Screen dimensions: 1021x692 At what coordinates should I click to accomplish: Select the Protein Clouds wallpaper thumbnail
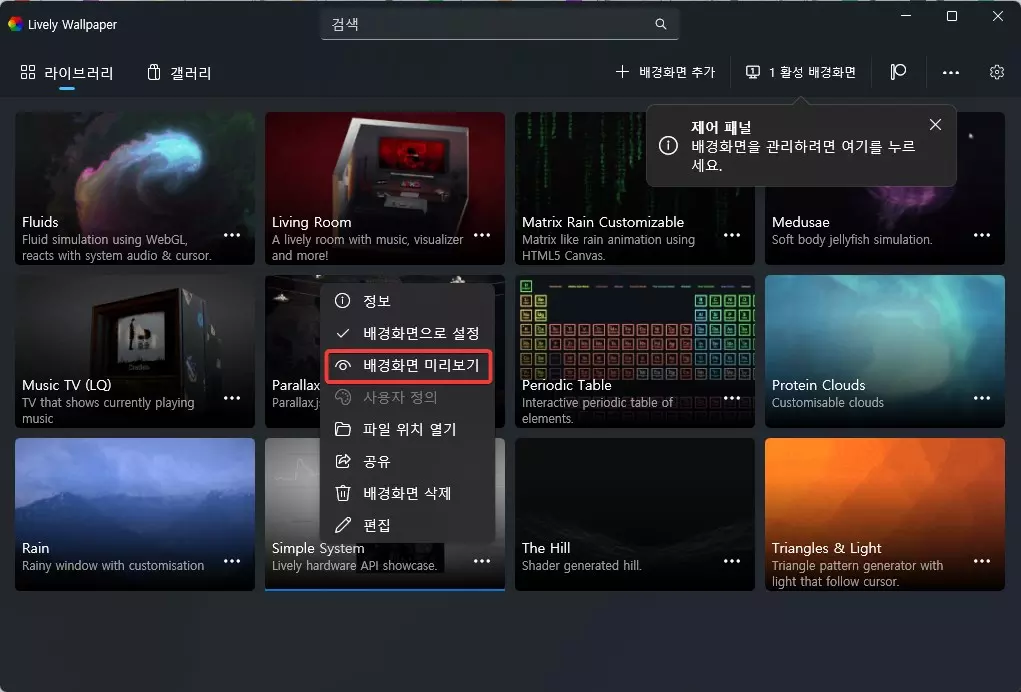[x=884, y=330]
